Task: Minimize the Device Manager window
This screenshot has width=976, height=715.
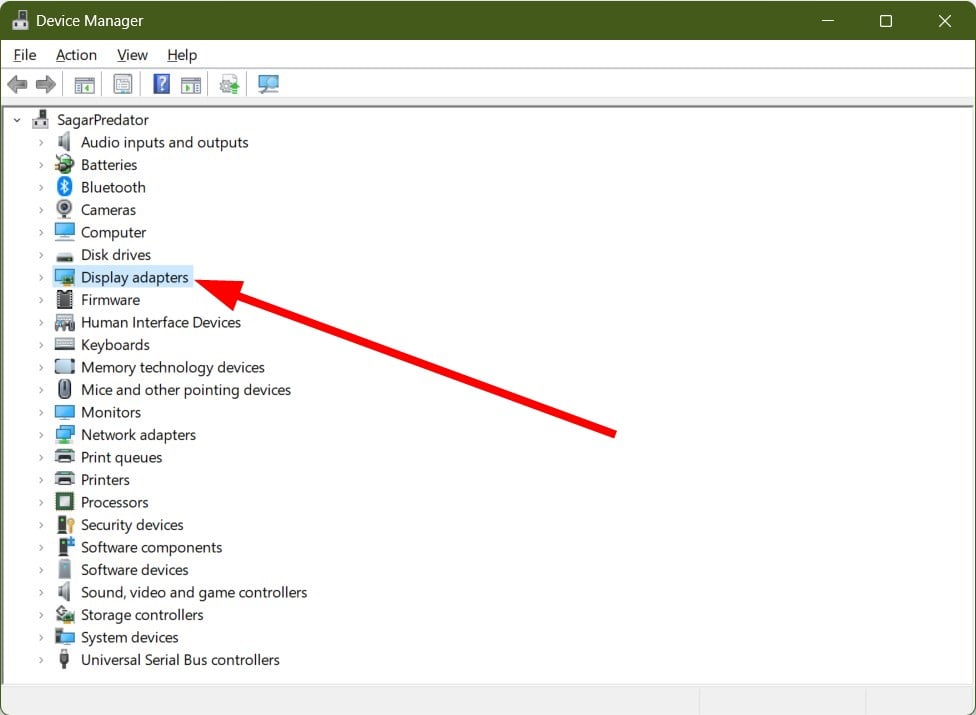Action: (x=827, y=21)
